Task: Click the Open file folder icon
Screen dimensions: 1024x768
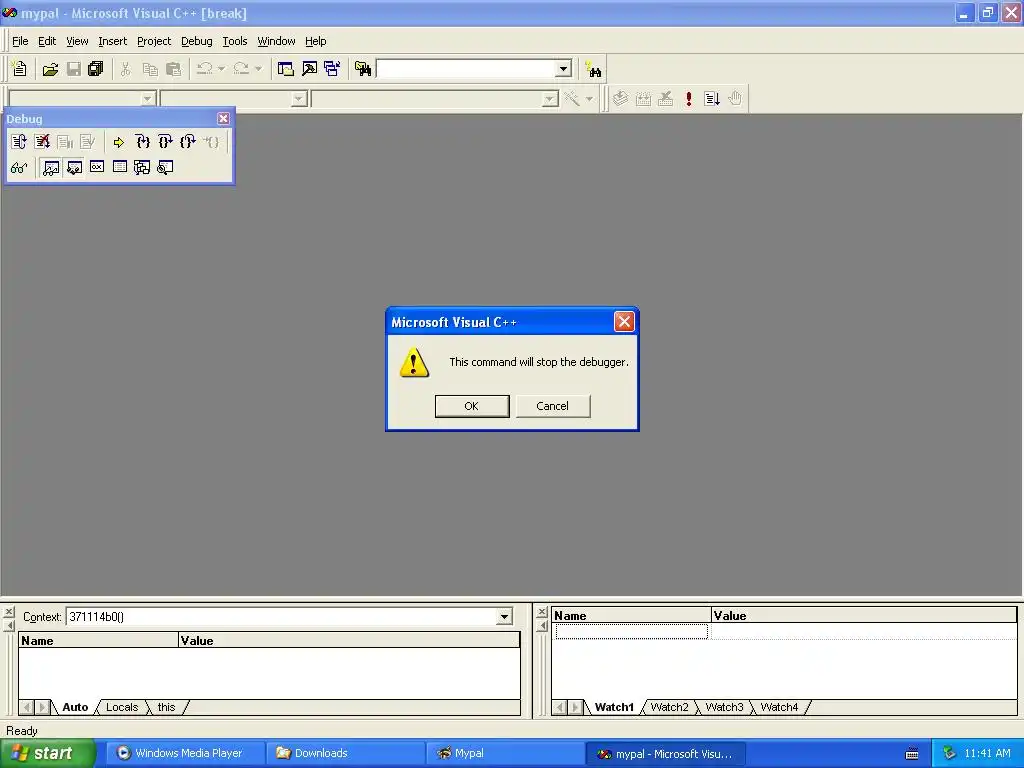Action: click(50, 69)
